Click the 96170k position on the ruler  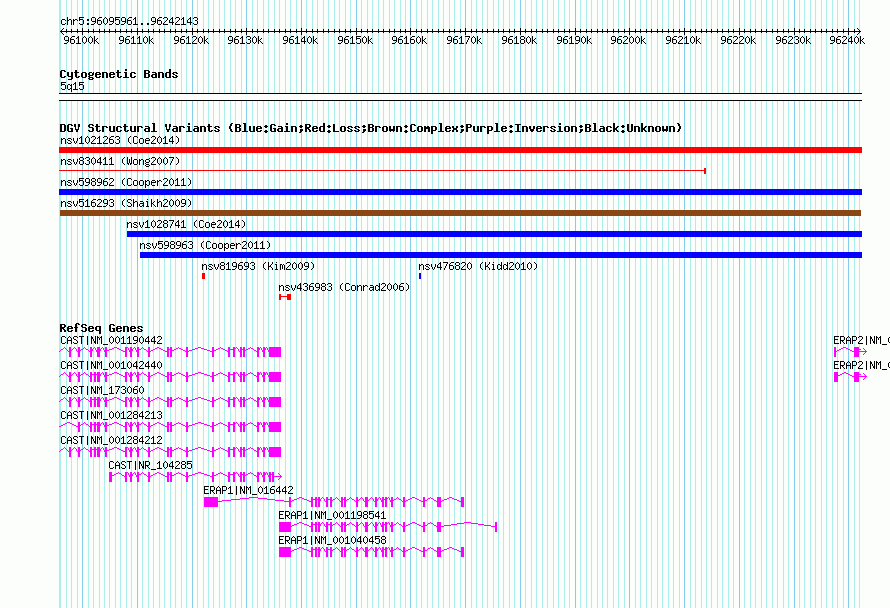(x=464, y=40)
